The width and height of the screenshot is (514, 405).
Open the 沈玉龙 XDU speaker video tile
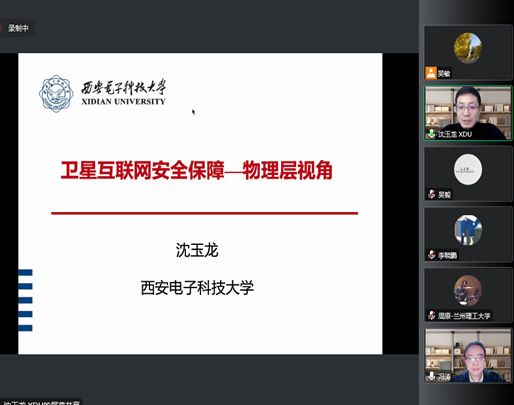click(x=468, y=113)
